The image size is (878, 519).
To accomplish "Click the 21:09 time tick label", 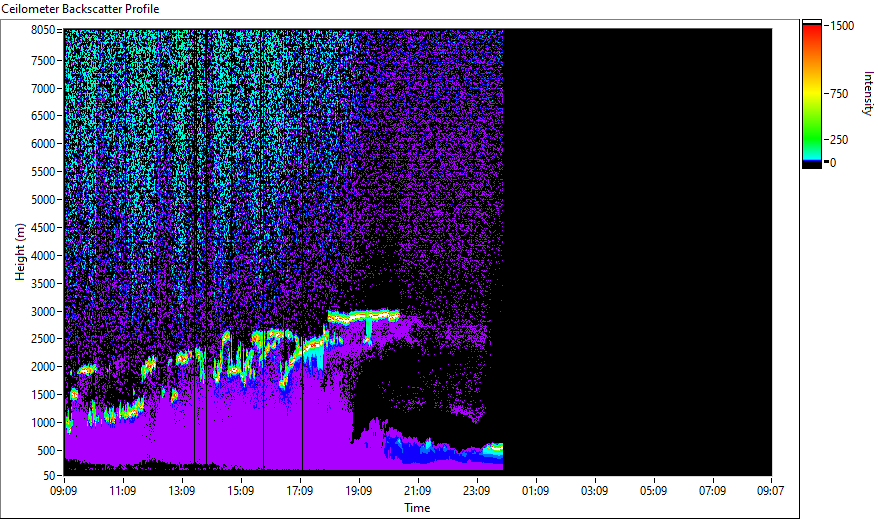I will [418, 491].
